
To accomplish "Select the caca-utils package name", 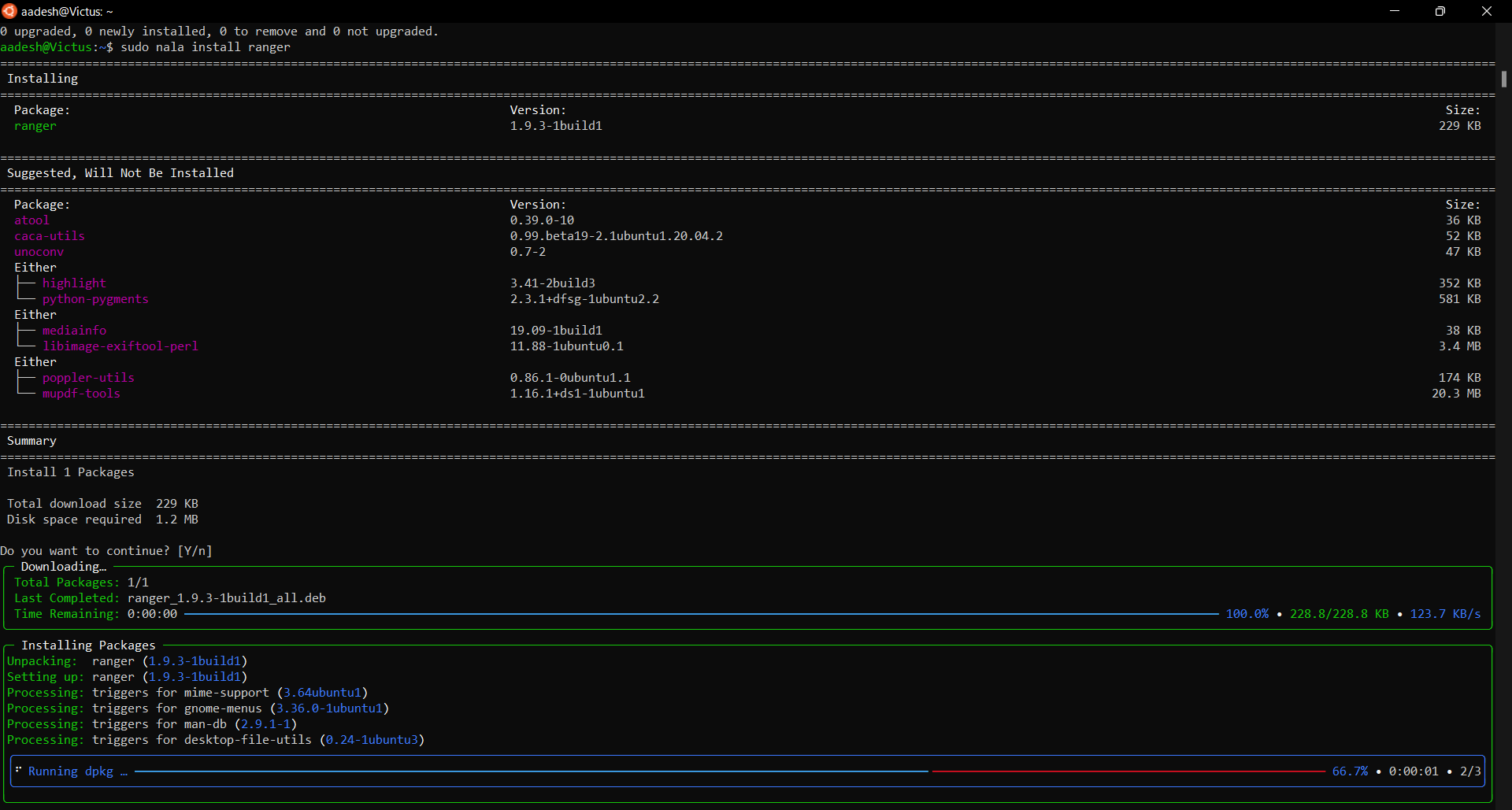I will click(x=50, y=236).
